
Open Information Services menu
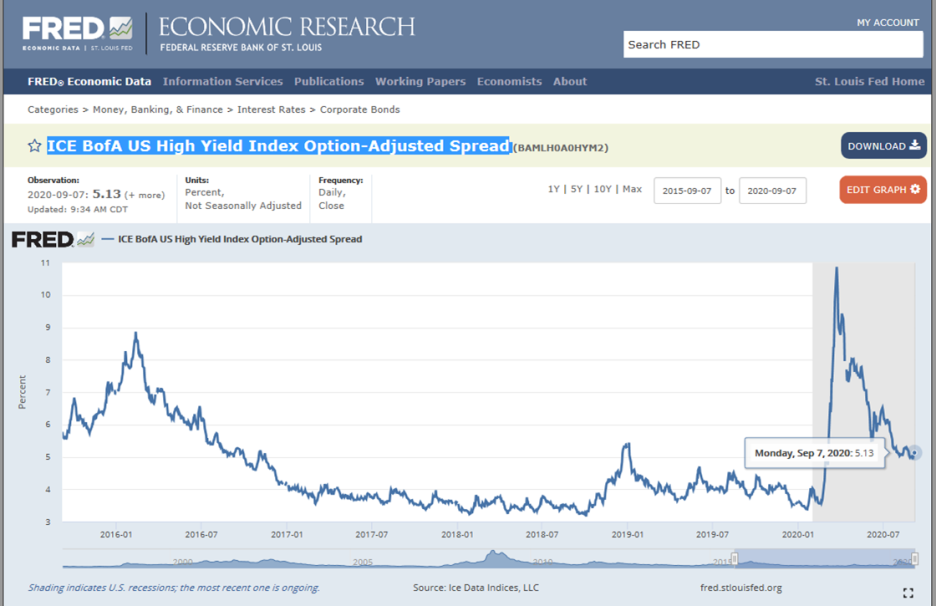pos(223,82)
